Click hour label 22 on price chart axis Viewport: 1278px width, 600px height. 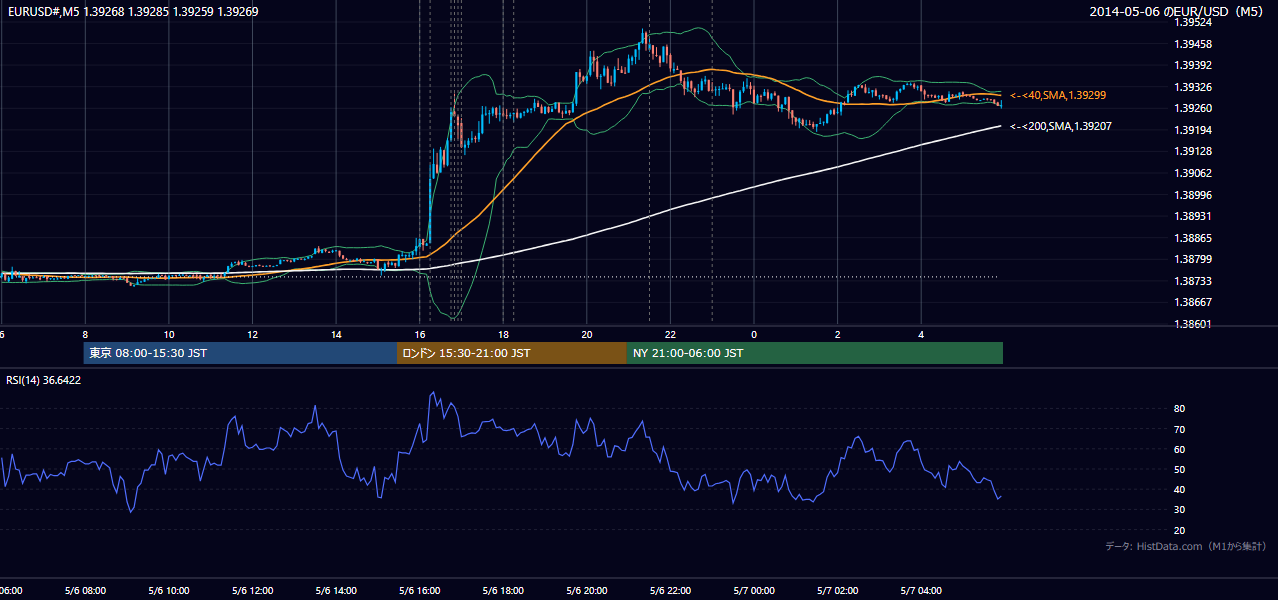pos(671,334)
